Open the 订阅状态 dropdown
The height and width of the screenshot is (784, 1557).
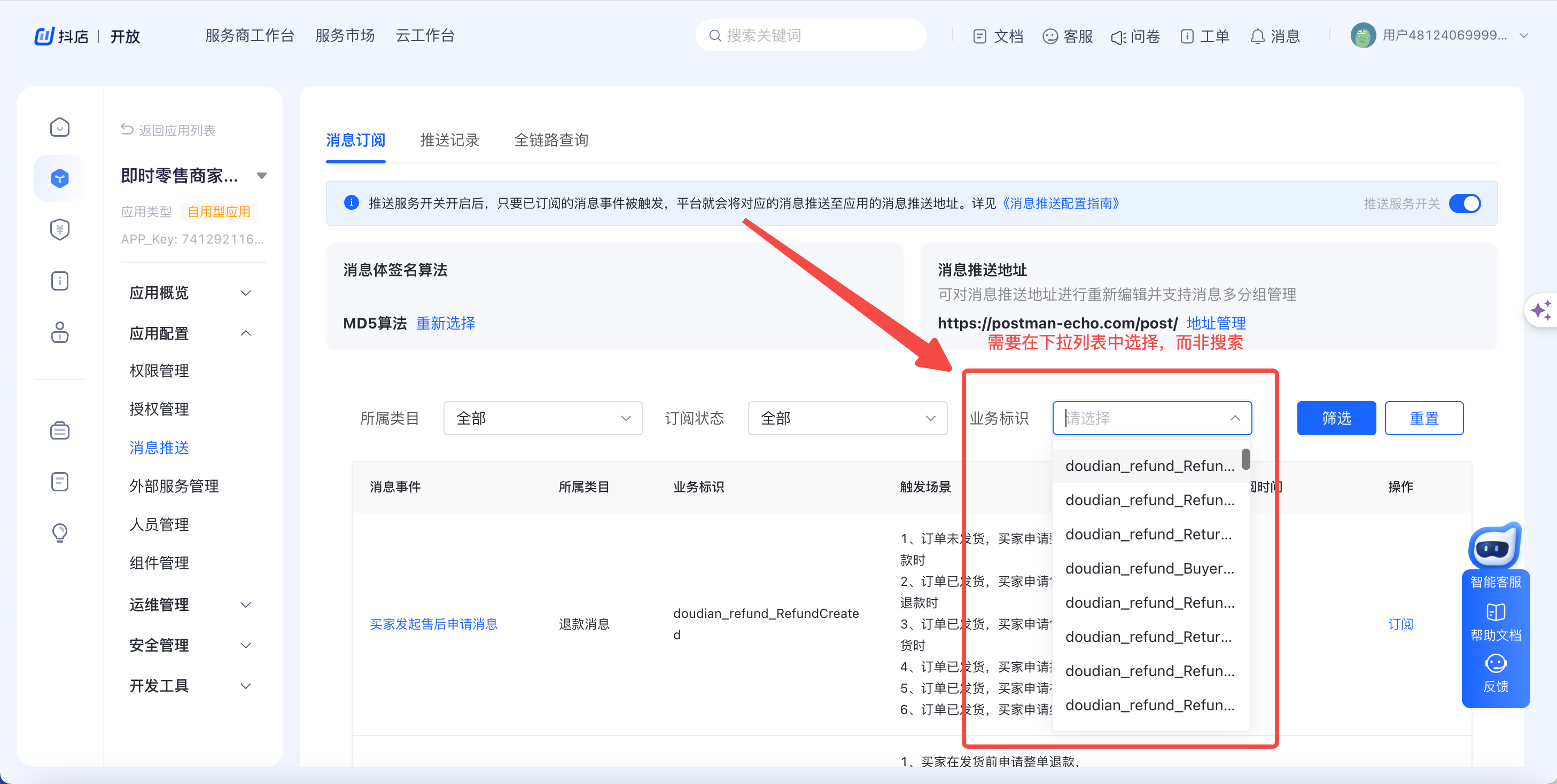tap(847, 418)
